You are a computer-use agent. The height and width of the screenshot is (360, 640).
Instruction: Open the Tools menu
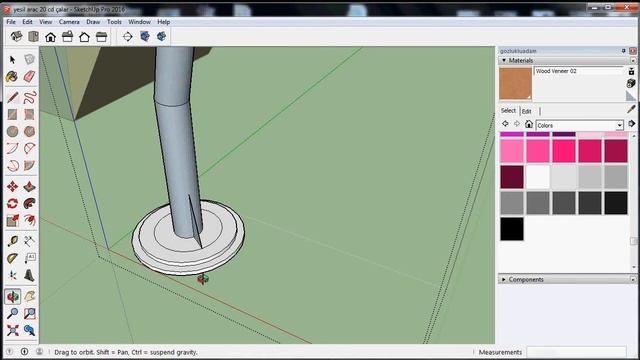[x=114, y=22]
